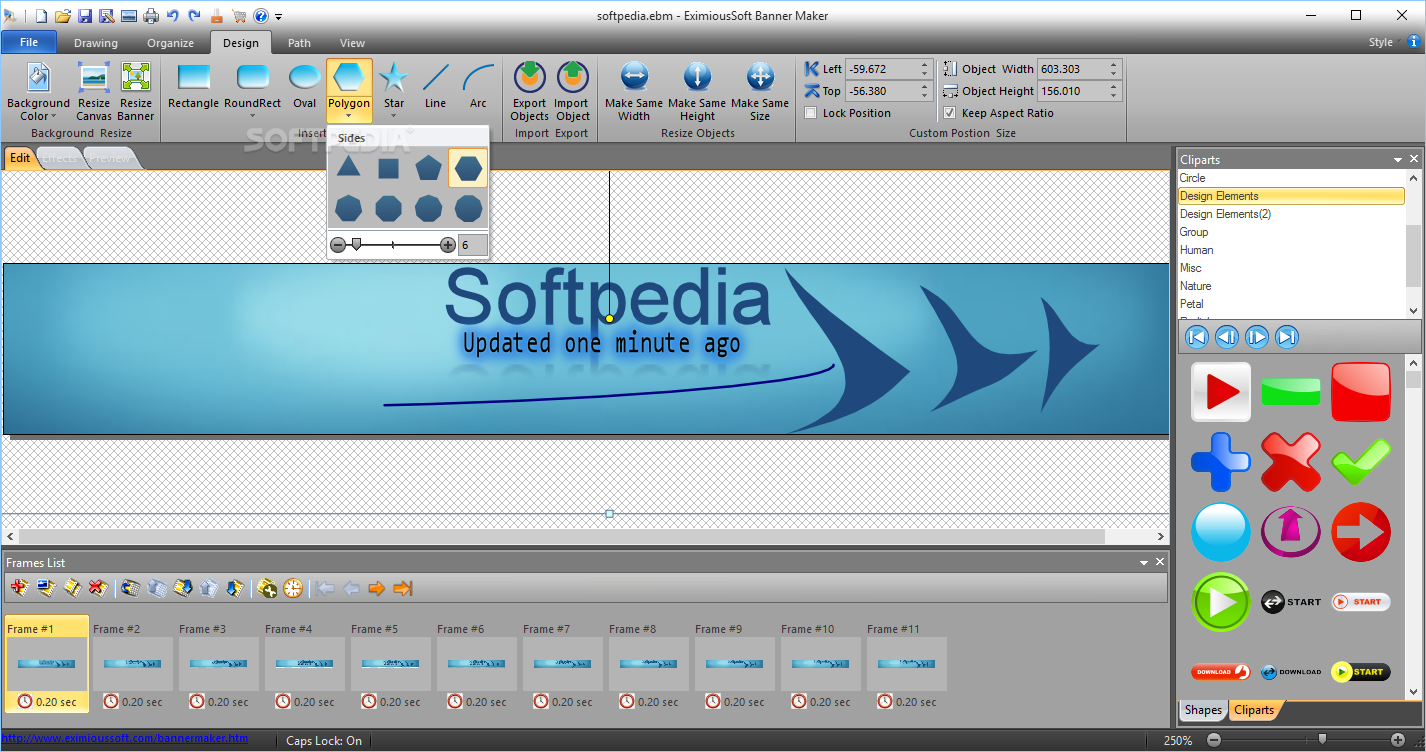The image size is (1426, 752).
Task: Open the eximioussoft.com website link
Action: pyautogui.click(x=126, y=739)
